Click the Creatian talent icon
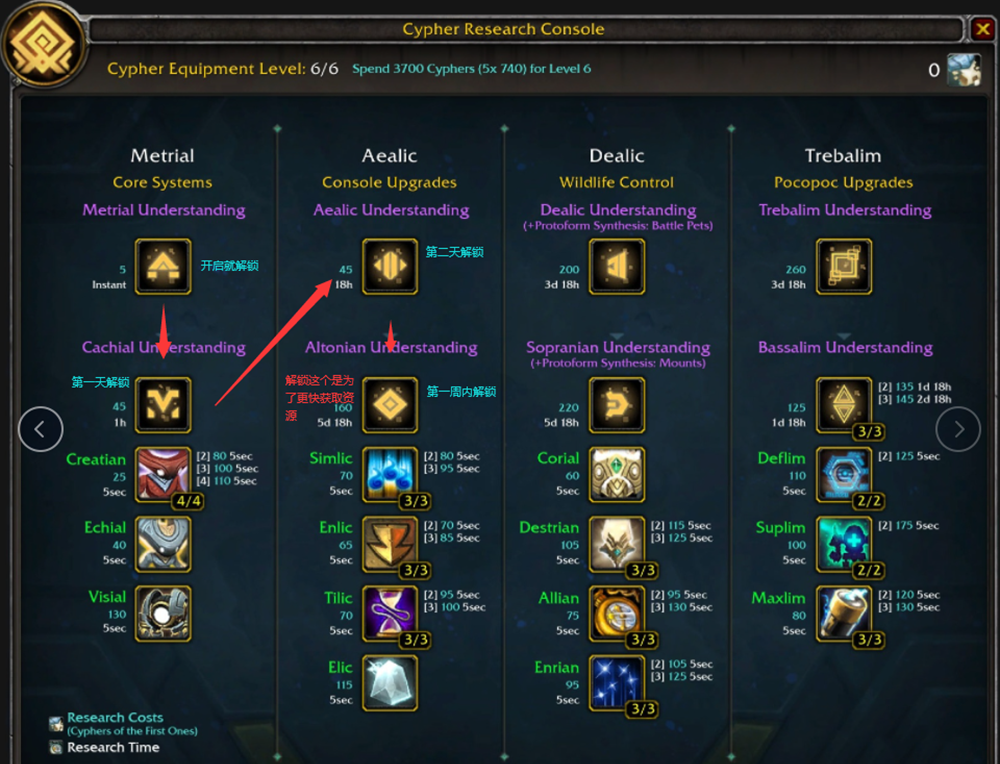This screenshot has width=1000, height=764. (163, 474)
